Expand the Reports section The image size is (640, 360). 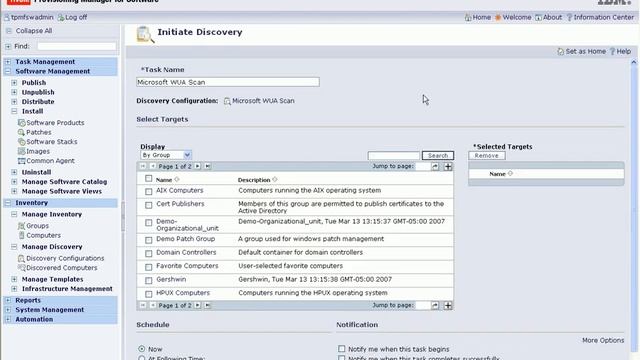click(x=8, y=300)
